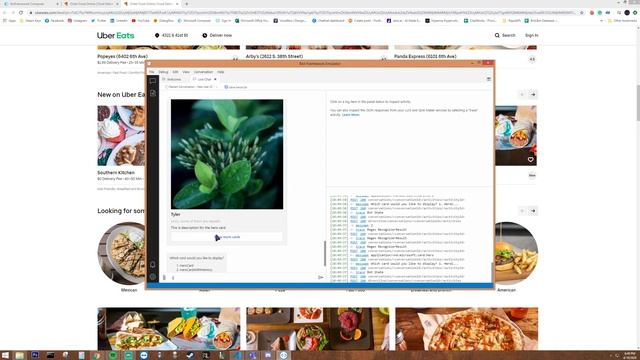Image resolution: width=640 pixels, height=360 pixels.
Task: Click the more cards button on hero card
Action: tap(227, 237)
